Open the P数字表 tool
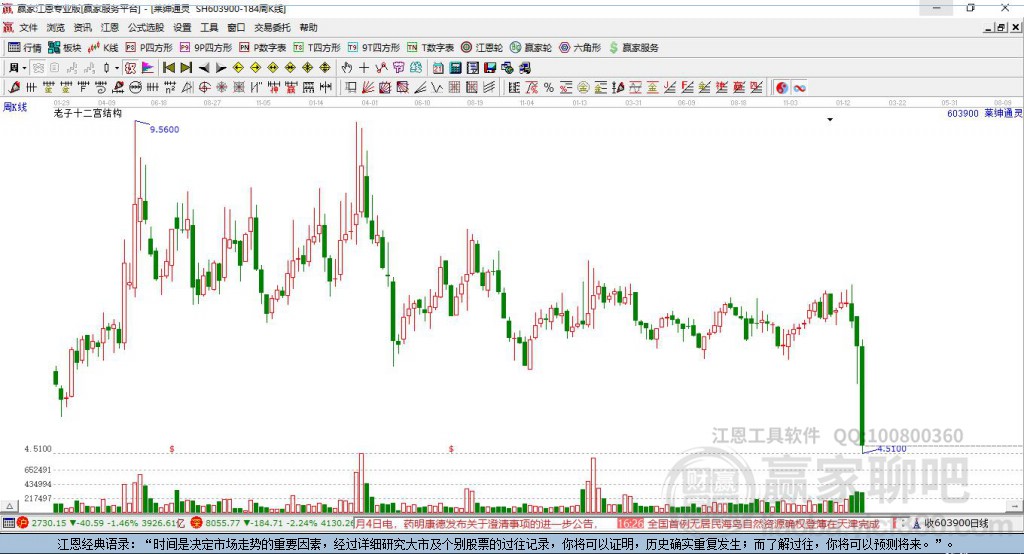Screen dimensions: 1024x554 pos(263,48)
